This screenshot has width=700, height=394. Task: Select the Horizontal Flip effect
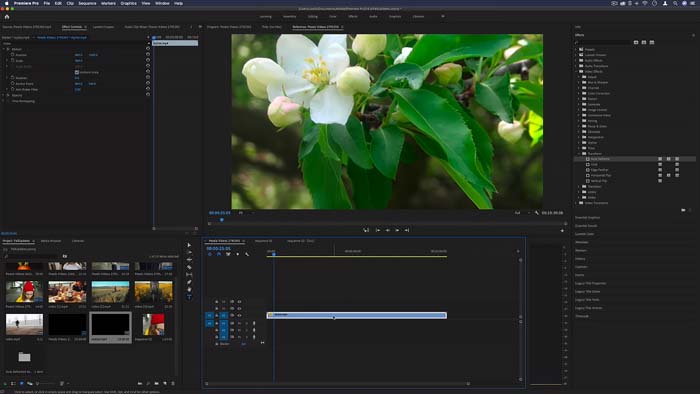click(x=601, y=175)
